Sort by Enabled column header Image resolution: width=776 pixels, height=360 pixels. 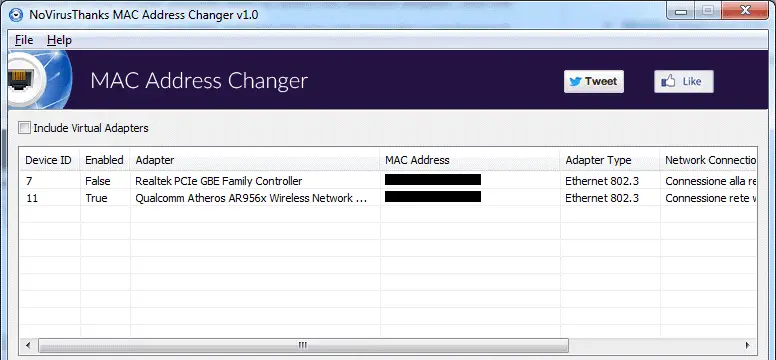coord(105,160)
